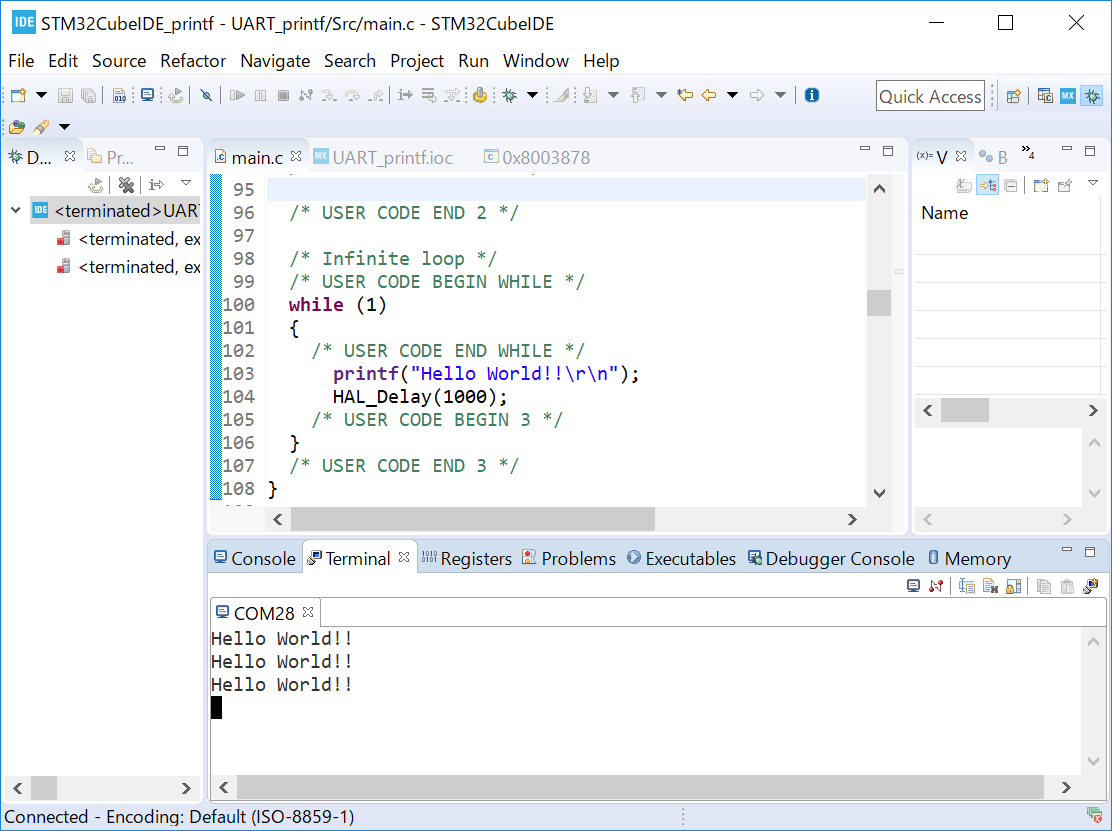Open the Next Annotation dropdown arrow
The height and width of the screenshot is (831, 1112).
(x=613, y=95)
